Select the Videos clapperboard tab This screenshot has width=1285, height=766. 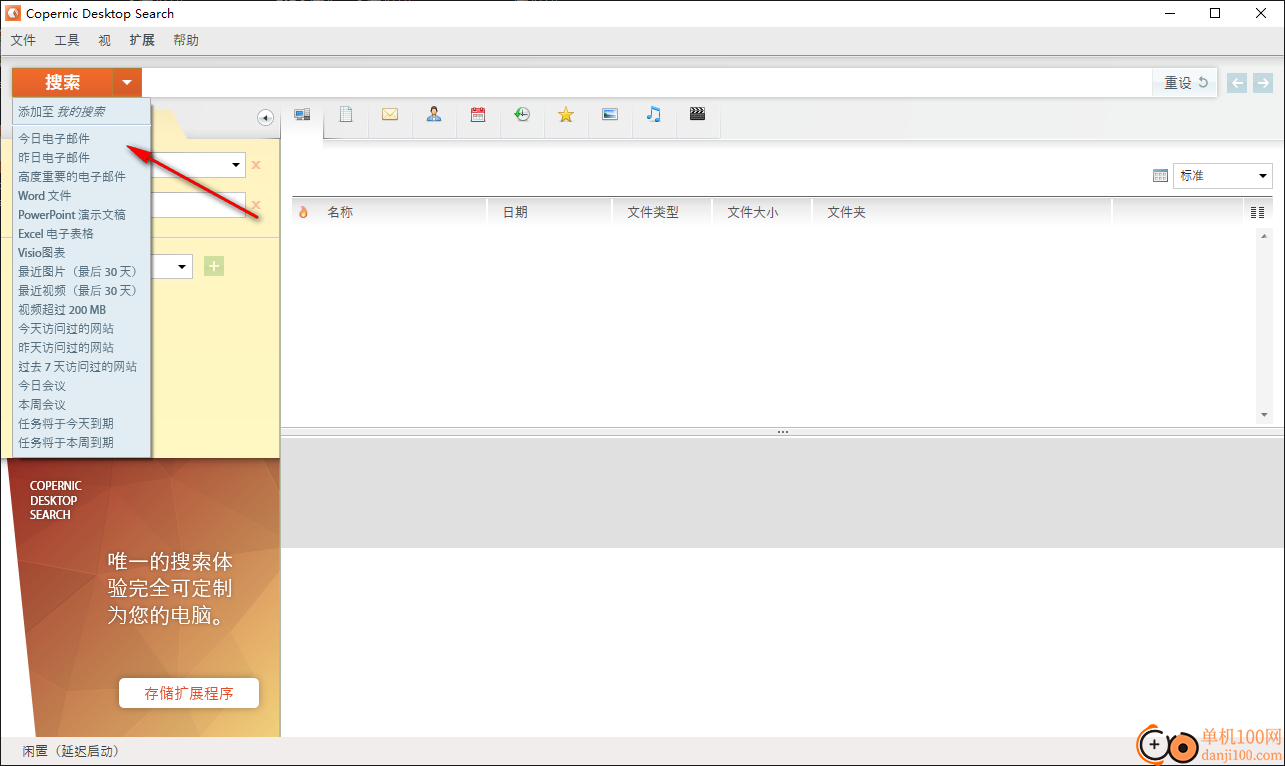click(698, 114)
